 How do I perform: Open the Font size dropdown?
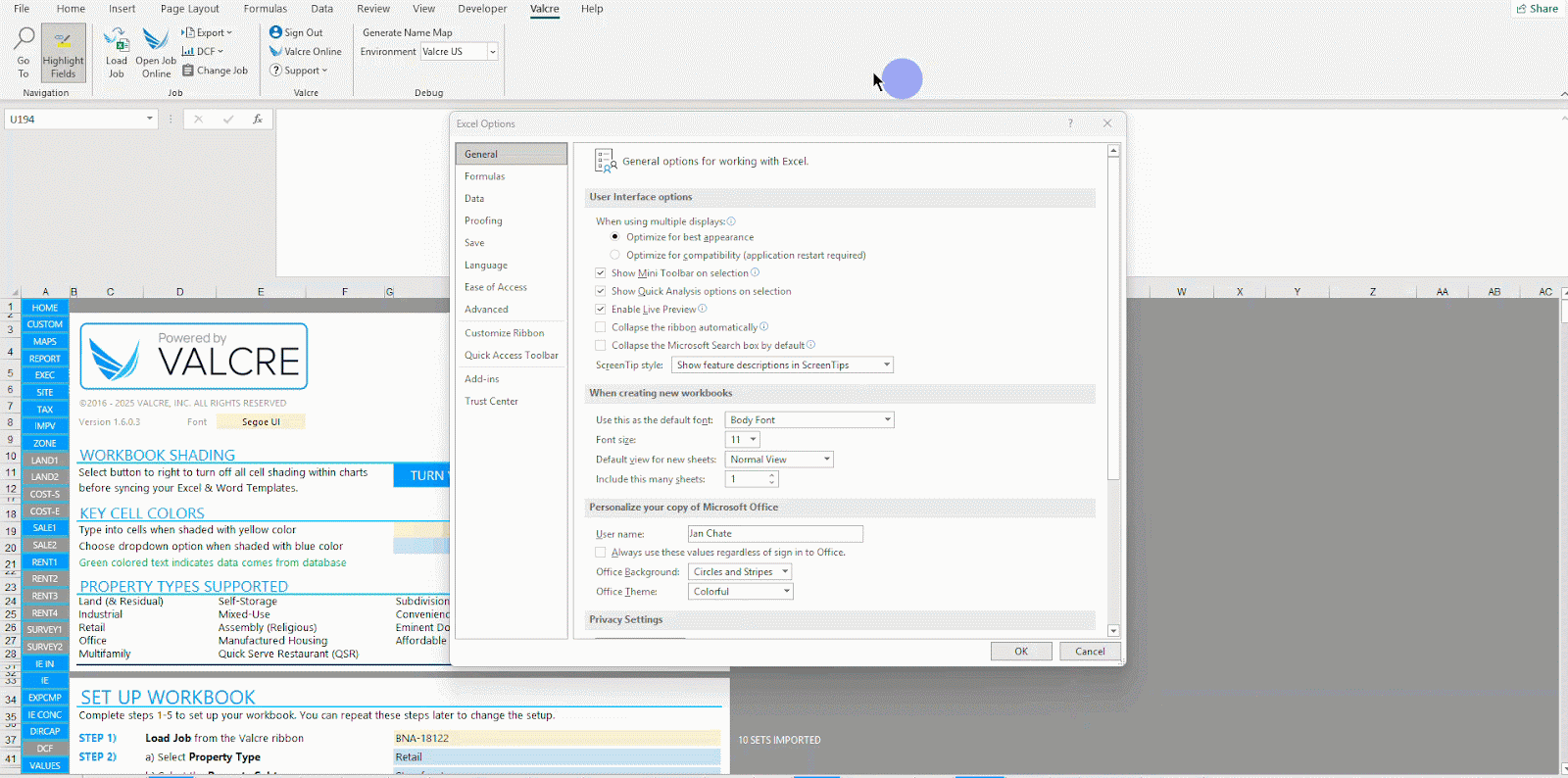pyautogui.click(x=743, y=440)
